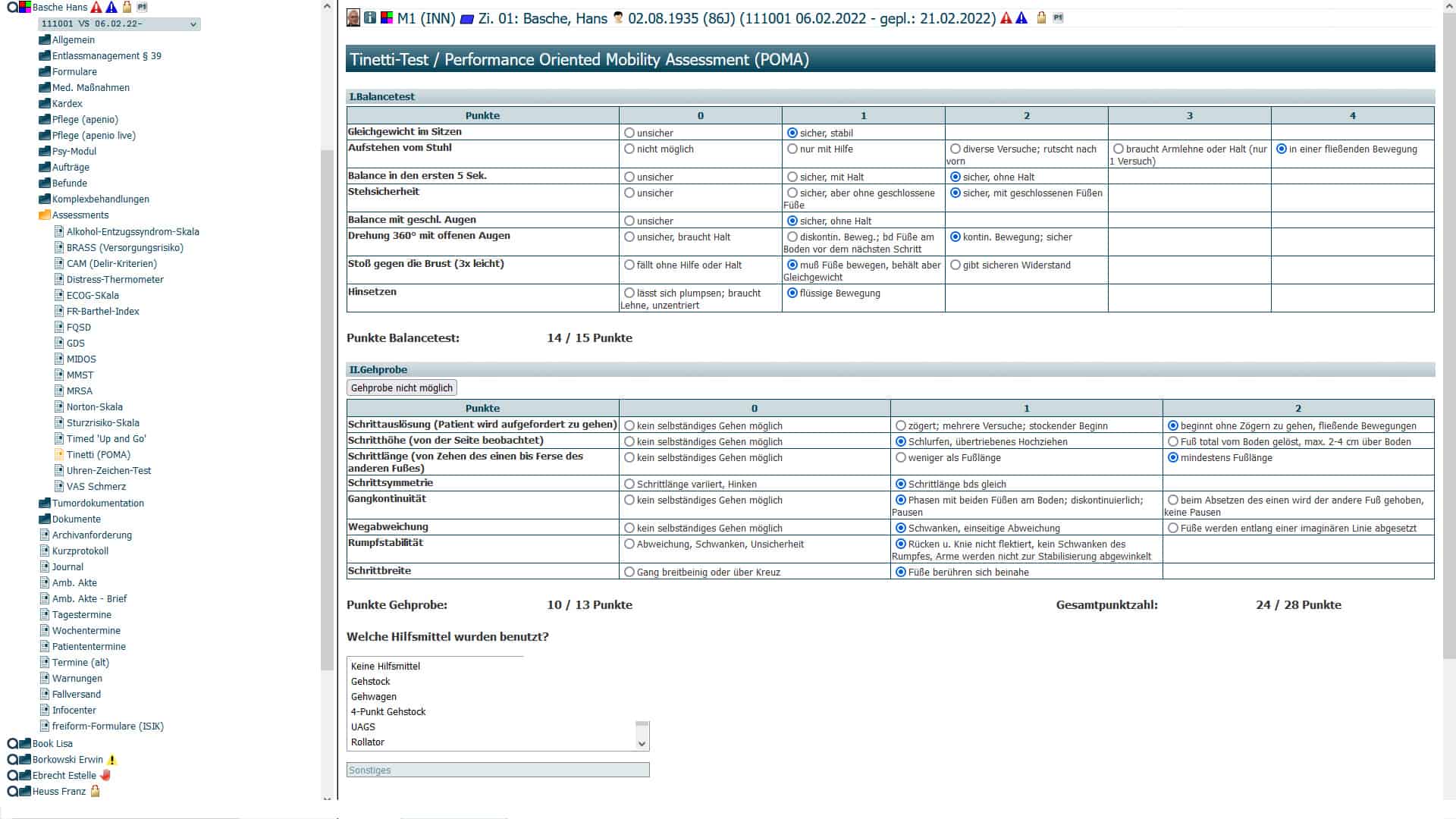Open the patient photo icon in the header
Image resolution: width=1456 pixels, height=819 pixels.
pyautogui.click(x=353, y=17)
